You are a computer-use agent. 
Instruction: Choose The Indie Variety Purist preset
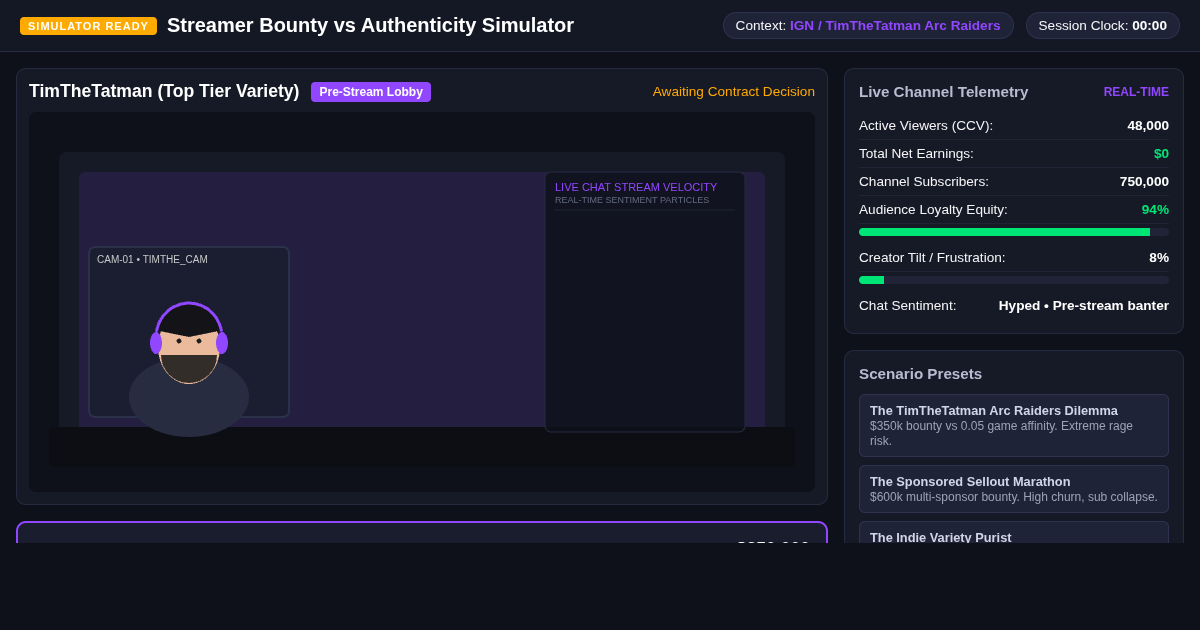coord(1014,533)
